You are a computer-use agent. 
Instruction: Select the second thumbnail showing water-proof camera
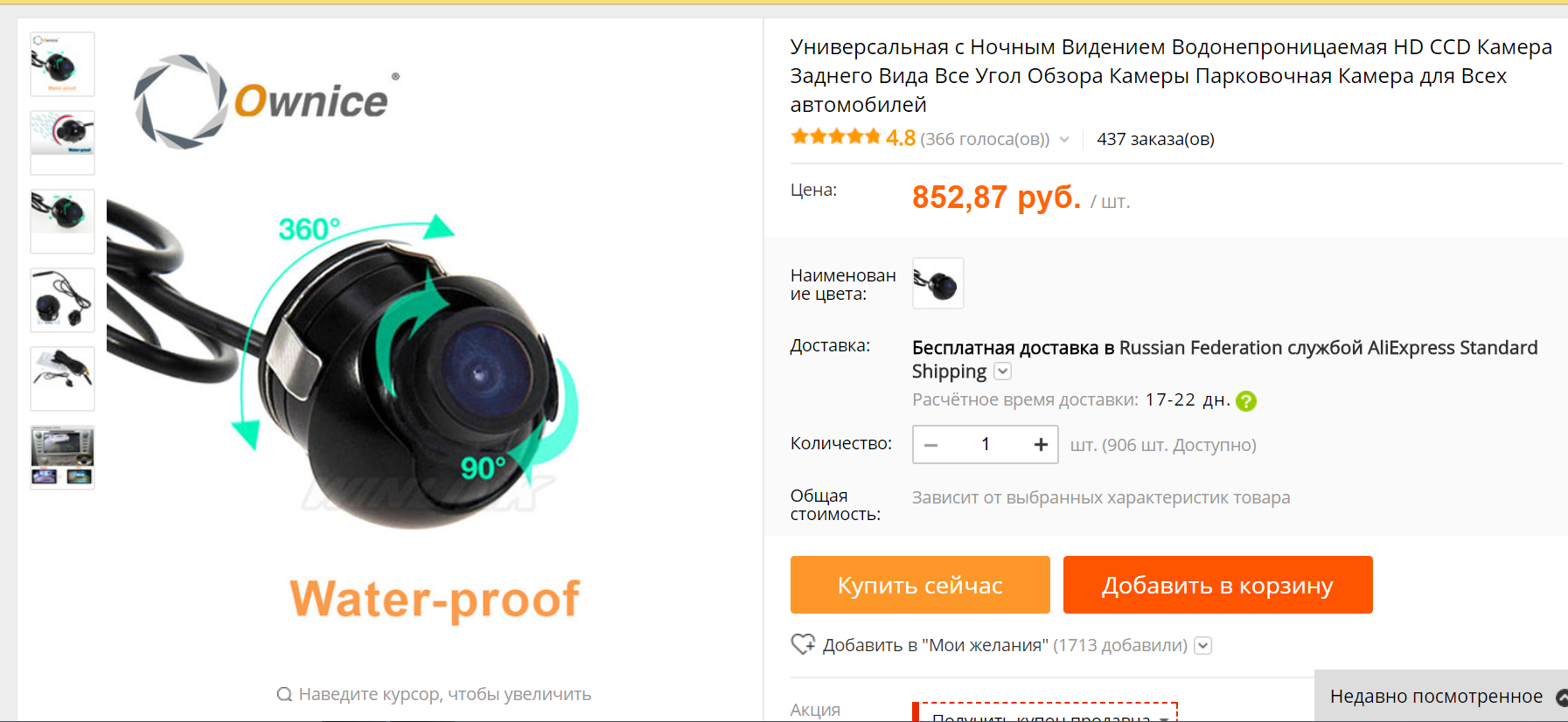coord(62,142)
